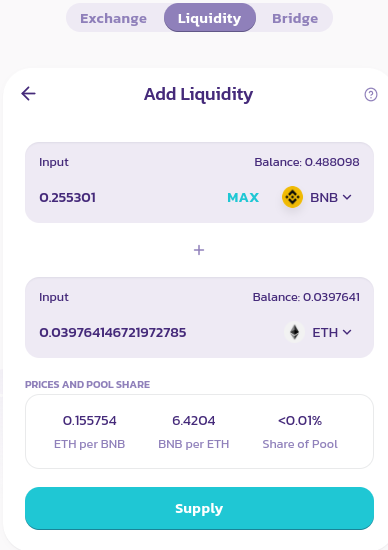Screen dimensions: 388x550
Task: Go to the Bridge tab
Action: [x=295, y=18]
